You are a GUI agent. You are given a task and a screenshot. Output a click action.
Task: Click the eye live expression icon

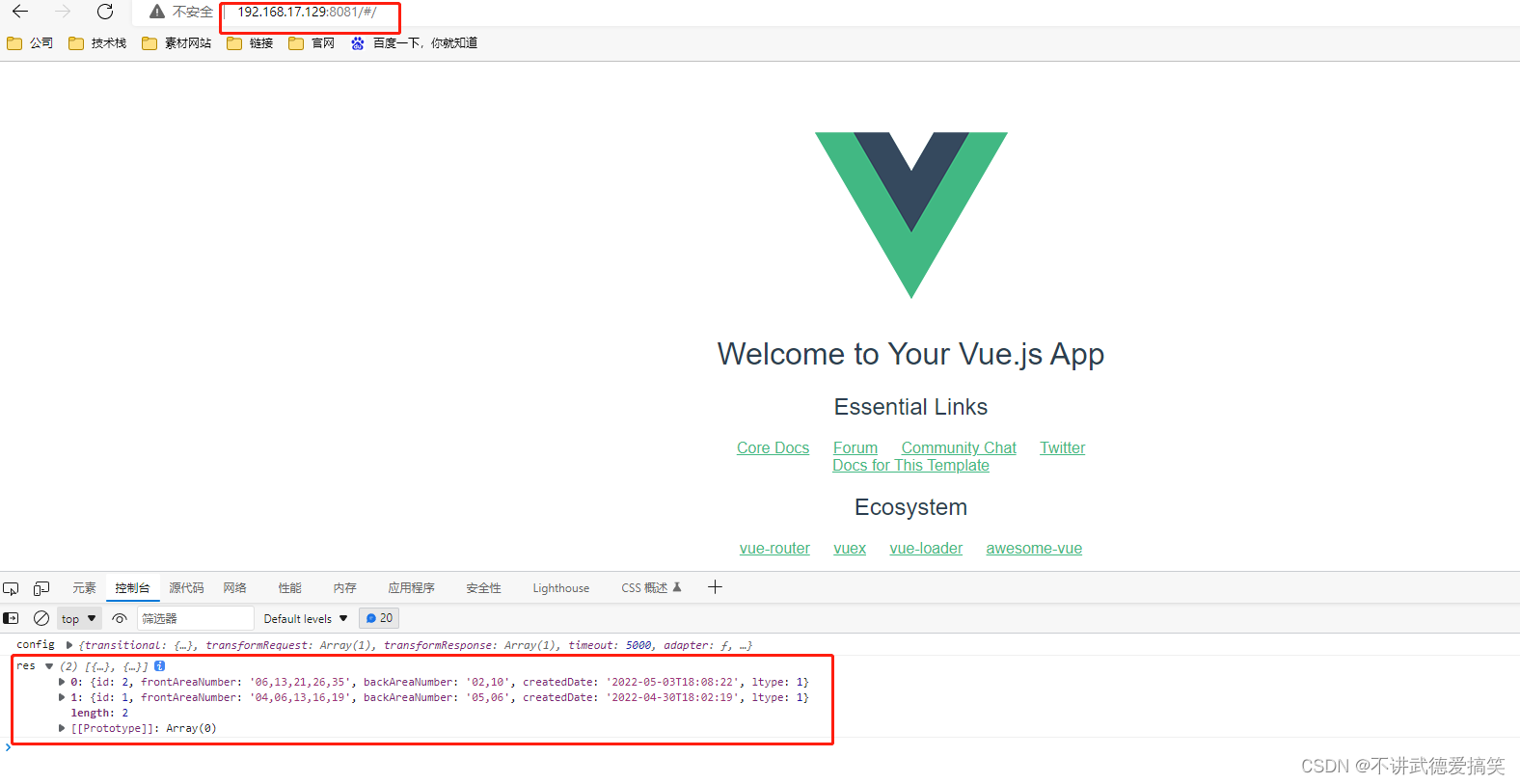pos(120,618)
